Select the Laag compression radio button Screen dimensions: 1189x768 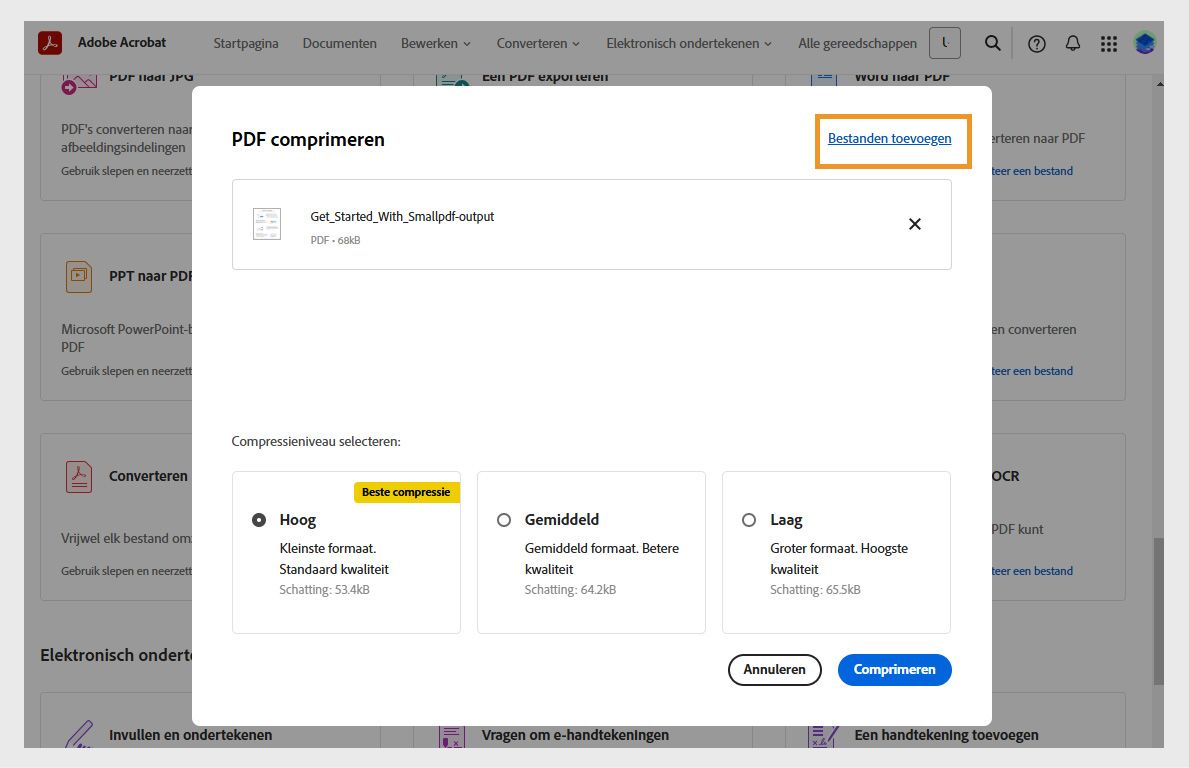pyautogui.click(x=749, y=520)
